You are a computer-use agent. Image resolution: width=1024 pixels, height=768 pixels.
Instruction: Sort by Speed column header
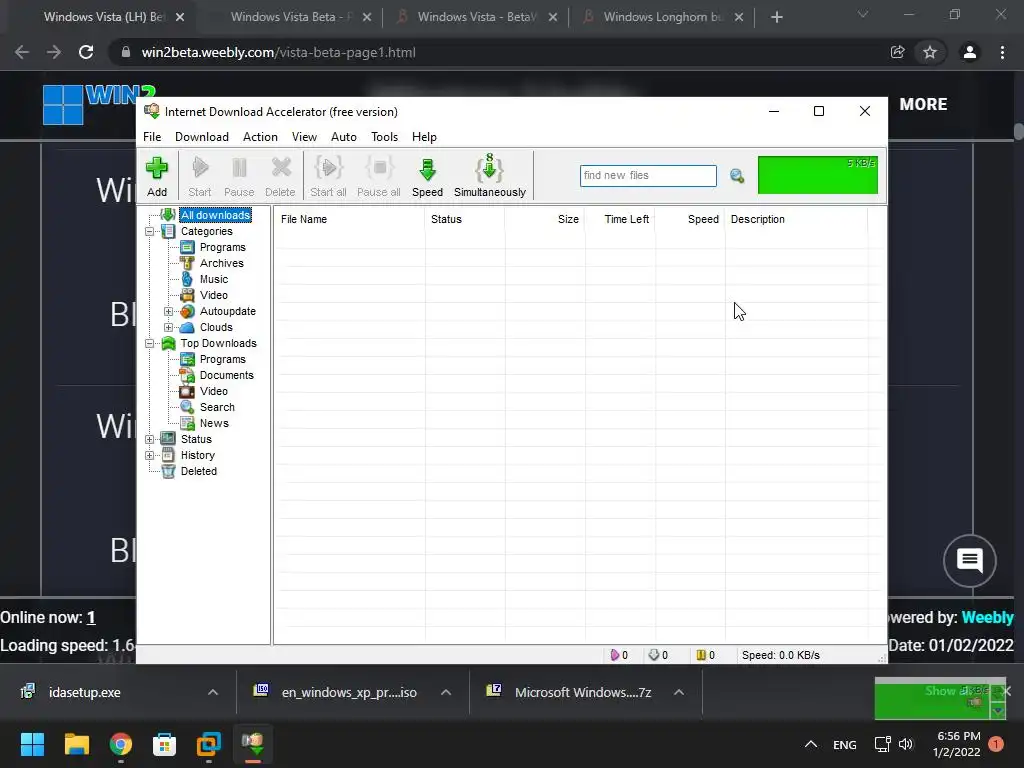tap(690, 219)
